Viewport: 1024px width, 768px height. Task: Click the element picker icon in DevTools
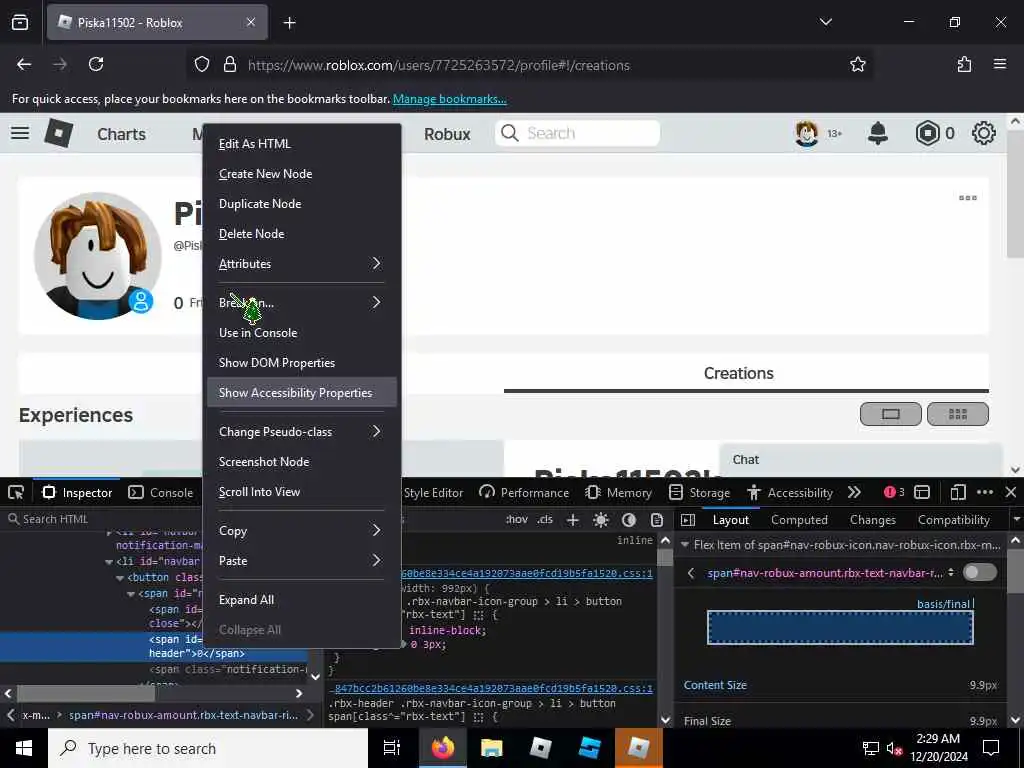(x=16, y=492)
